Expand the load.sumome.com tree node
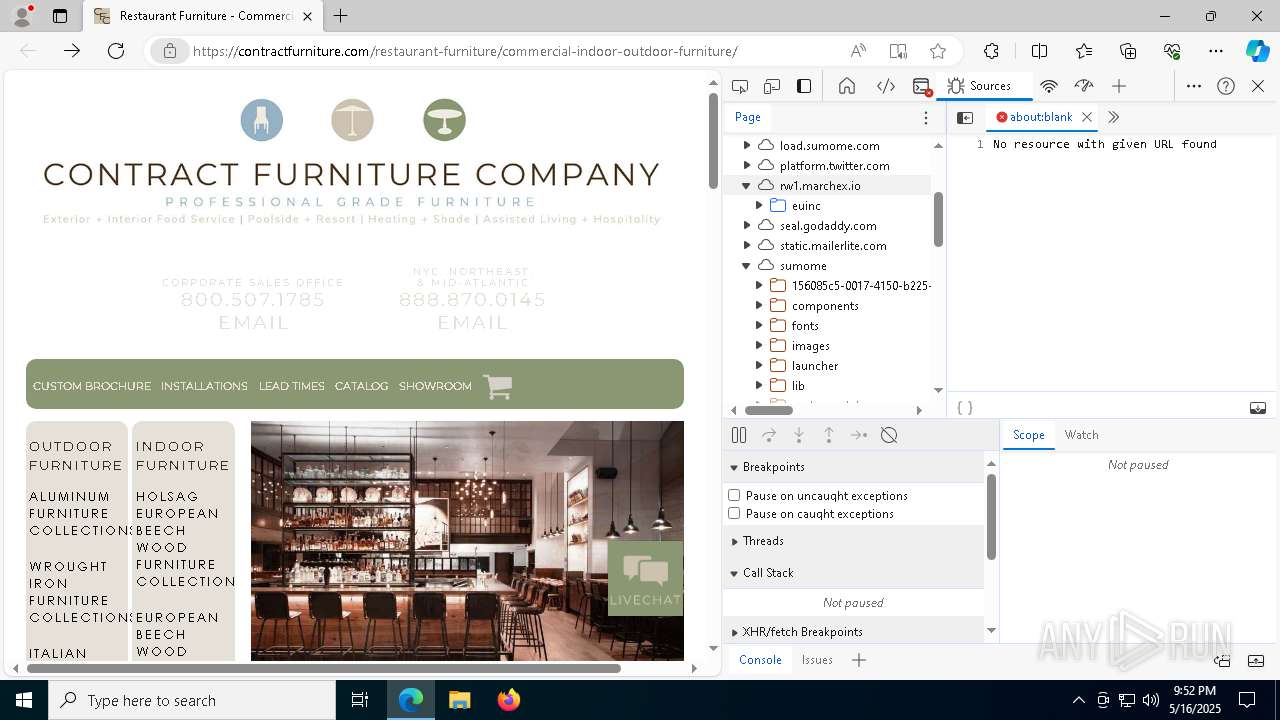Viewport: 1280px width, 720px height. (x=747, y=146)
